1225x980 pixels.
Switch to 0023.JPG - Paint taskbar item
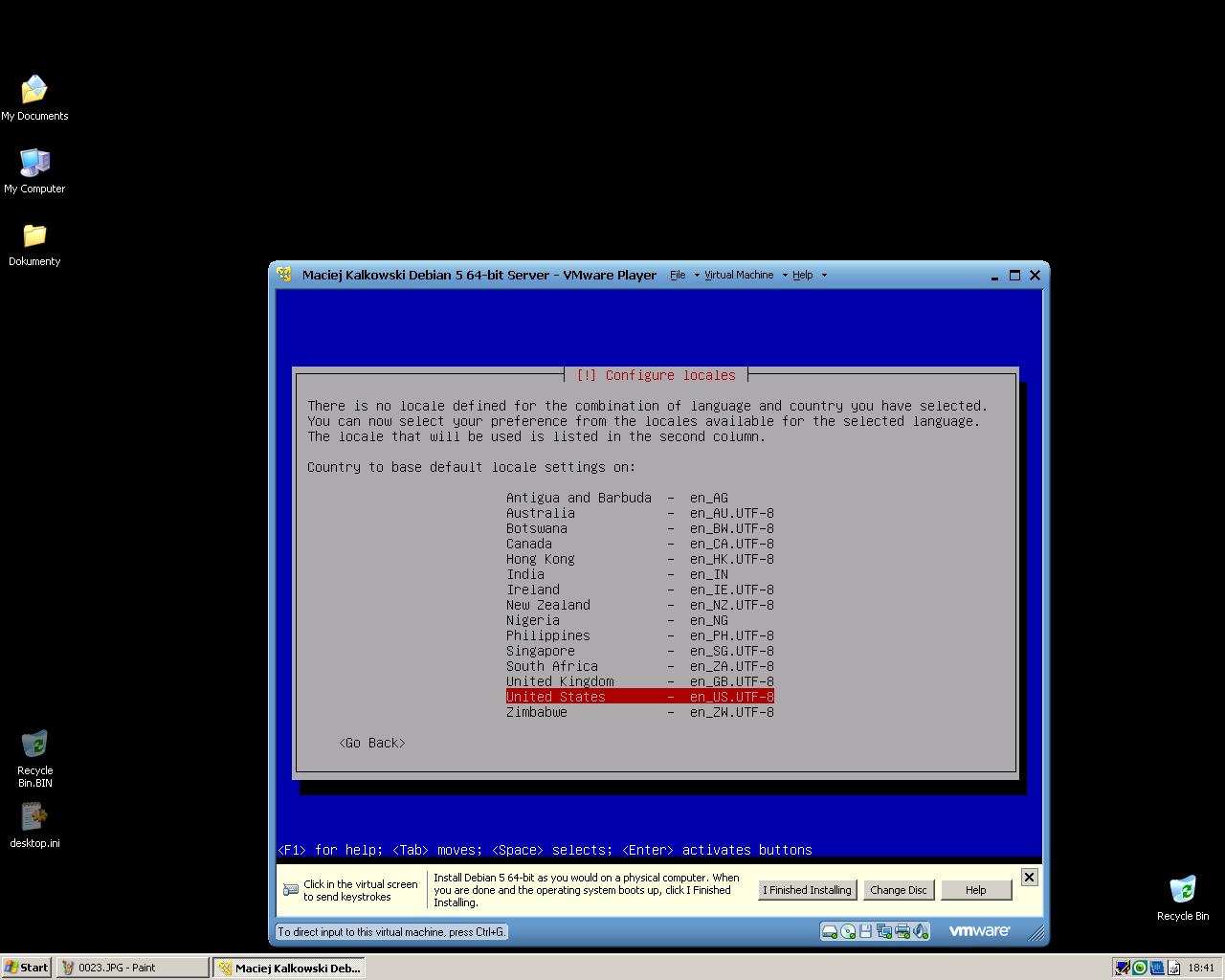click(x=132, y=968)
